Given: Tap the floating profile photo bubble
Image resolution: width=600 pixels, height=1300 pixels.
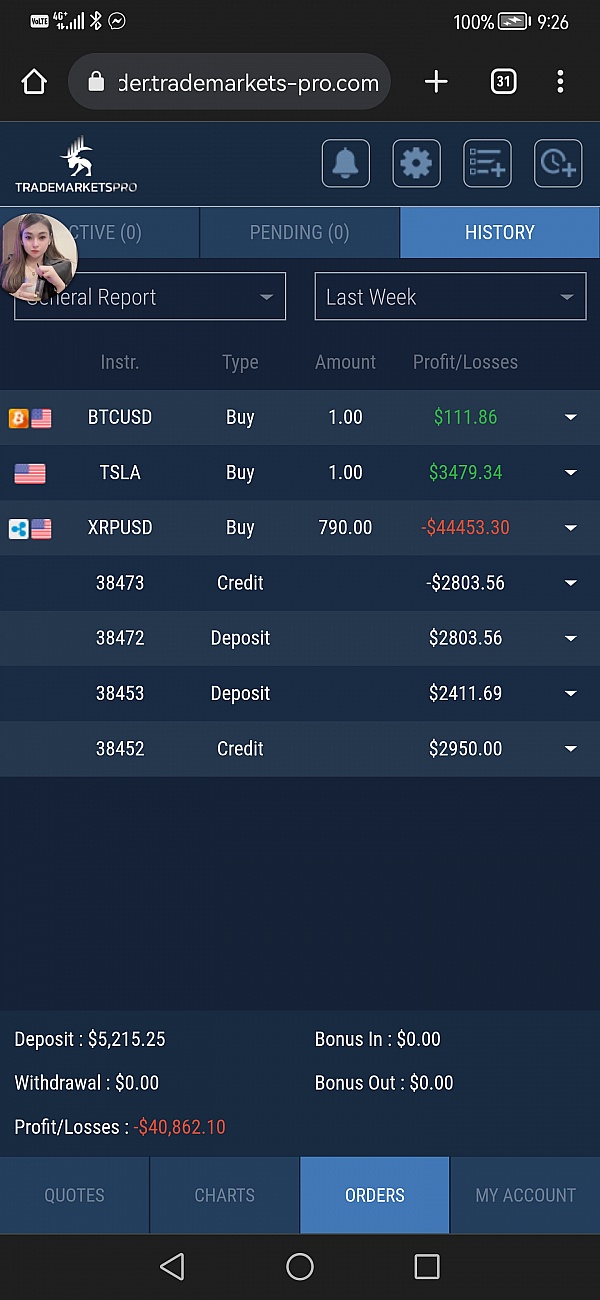Looking at the screenshot, I should coord(39,258).
